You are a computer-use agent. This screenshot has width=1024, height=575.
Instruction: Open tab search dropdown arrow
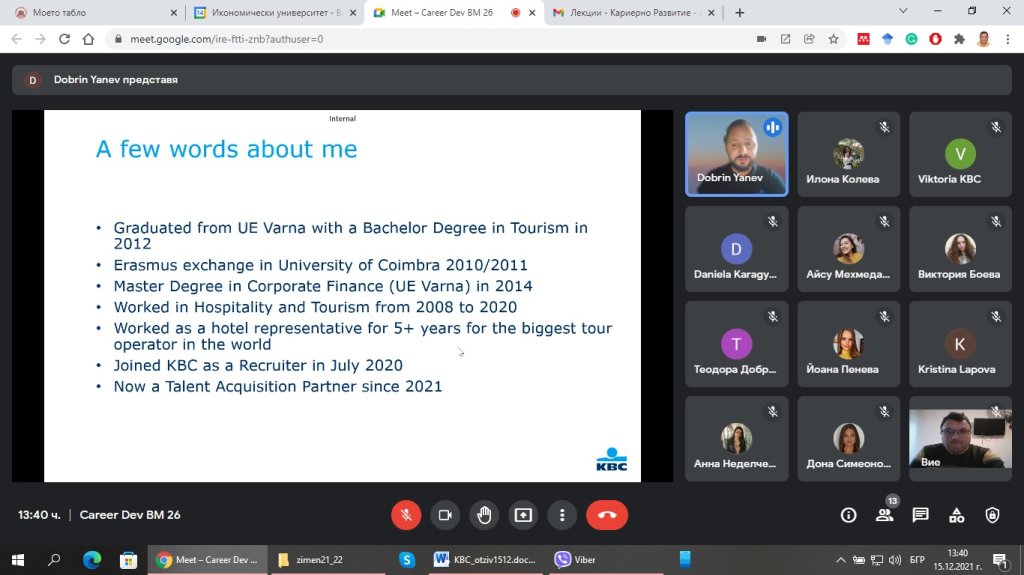(x=903, y=11)
